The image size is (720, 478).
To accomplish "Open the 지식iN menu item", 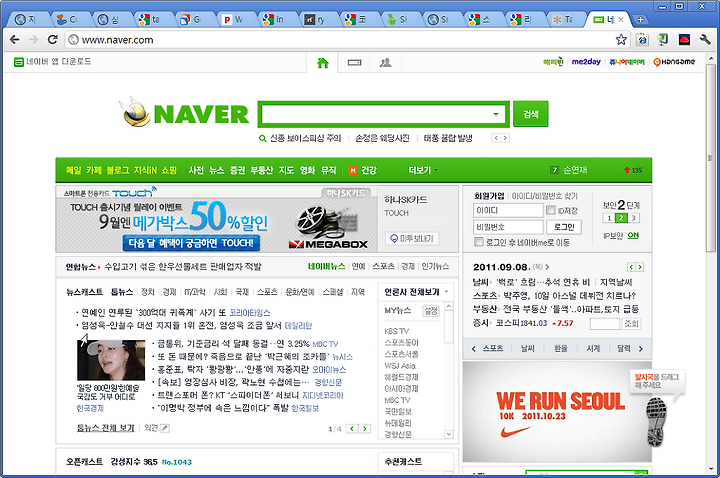I will (x=145, y=170).
